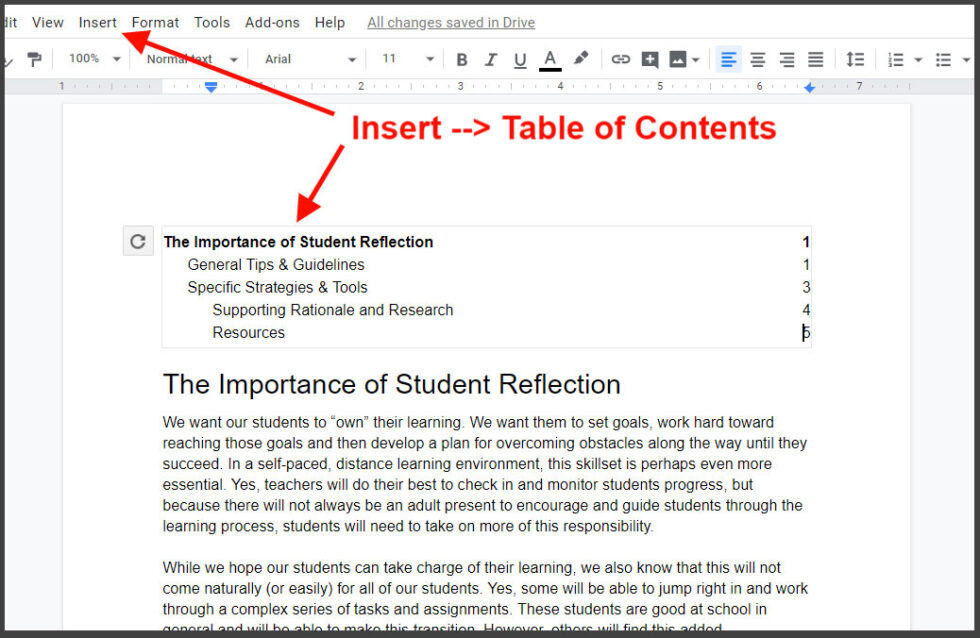Select the Resources entry in the table of contents
The height and width of the screenshot is (638, 980).
[x=249, y=332]
